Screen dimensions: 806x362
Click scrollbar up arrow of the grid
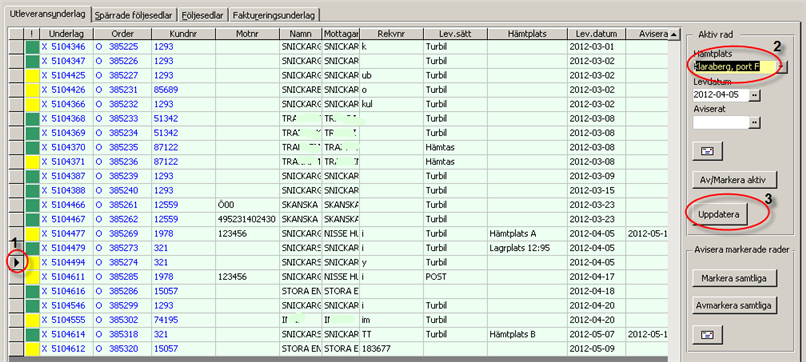click(x=674, y=34)
